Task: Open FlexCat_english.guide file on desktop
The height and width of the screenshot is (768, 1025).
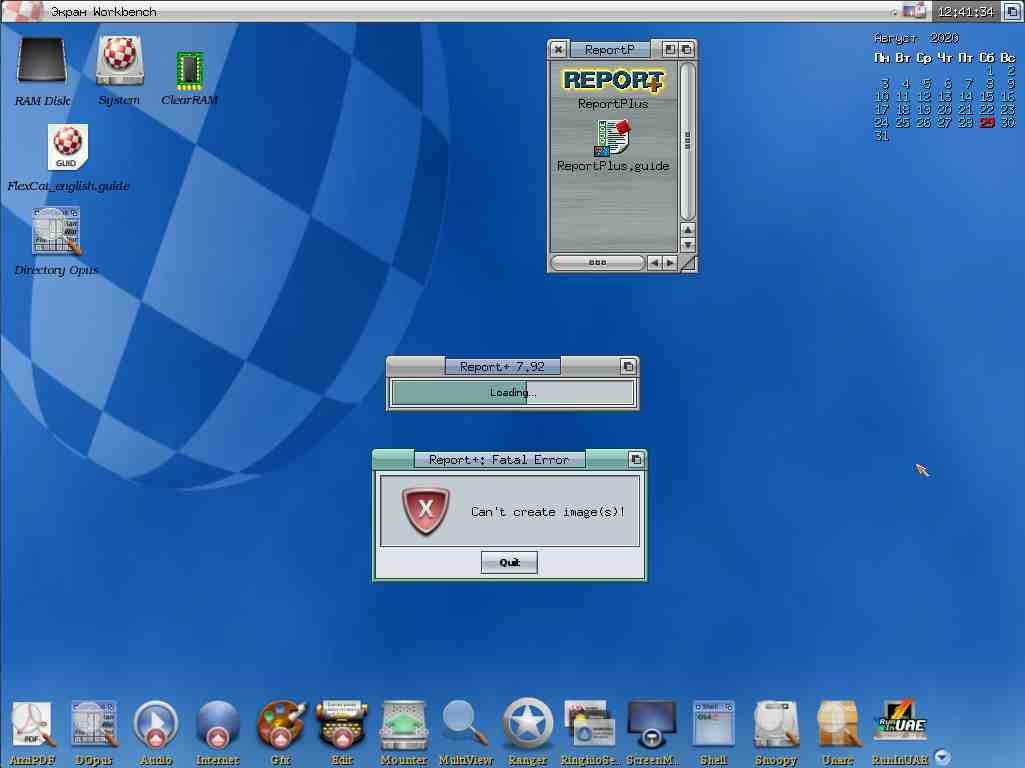Action: pyautogui.click(x=68, y=149)
